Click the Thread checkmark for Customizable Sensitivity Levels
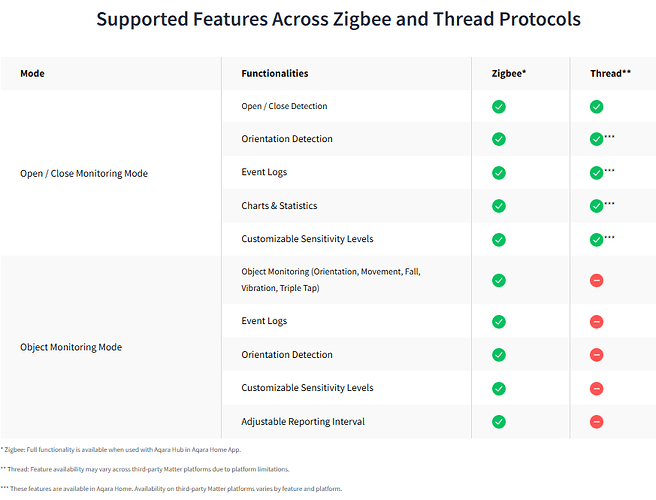656x500 pixels. (x=596, y=240)
